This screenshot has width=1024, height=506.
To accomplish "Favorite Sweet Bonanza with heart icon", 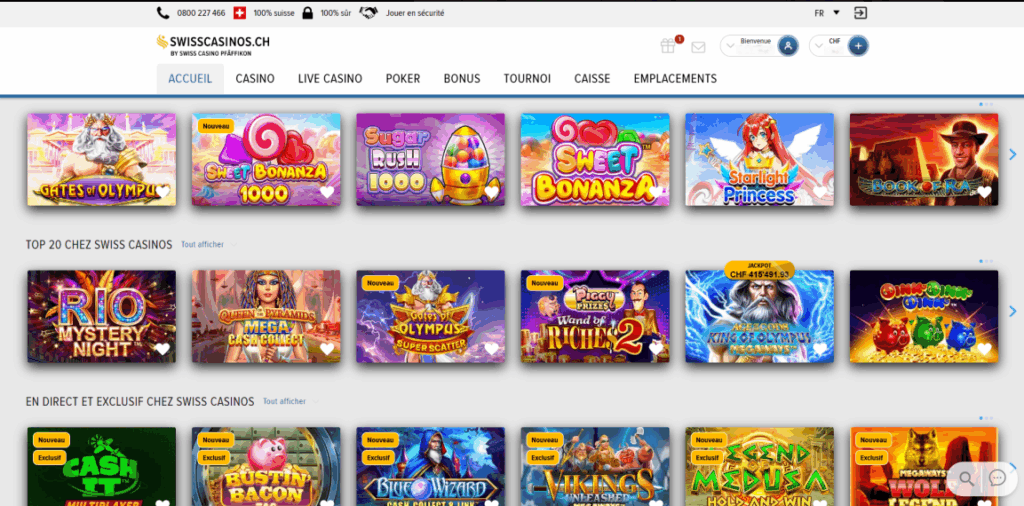I will click(x=656, y=192).
